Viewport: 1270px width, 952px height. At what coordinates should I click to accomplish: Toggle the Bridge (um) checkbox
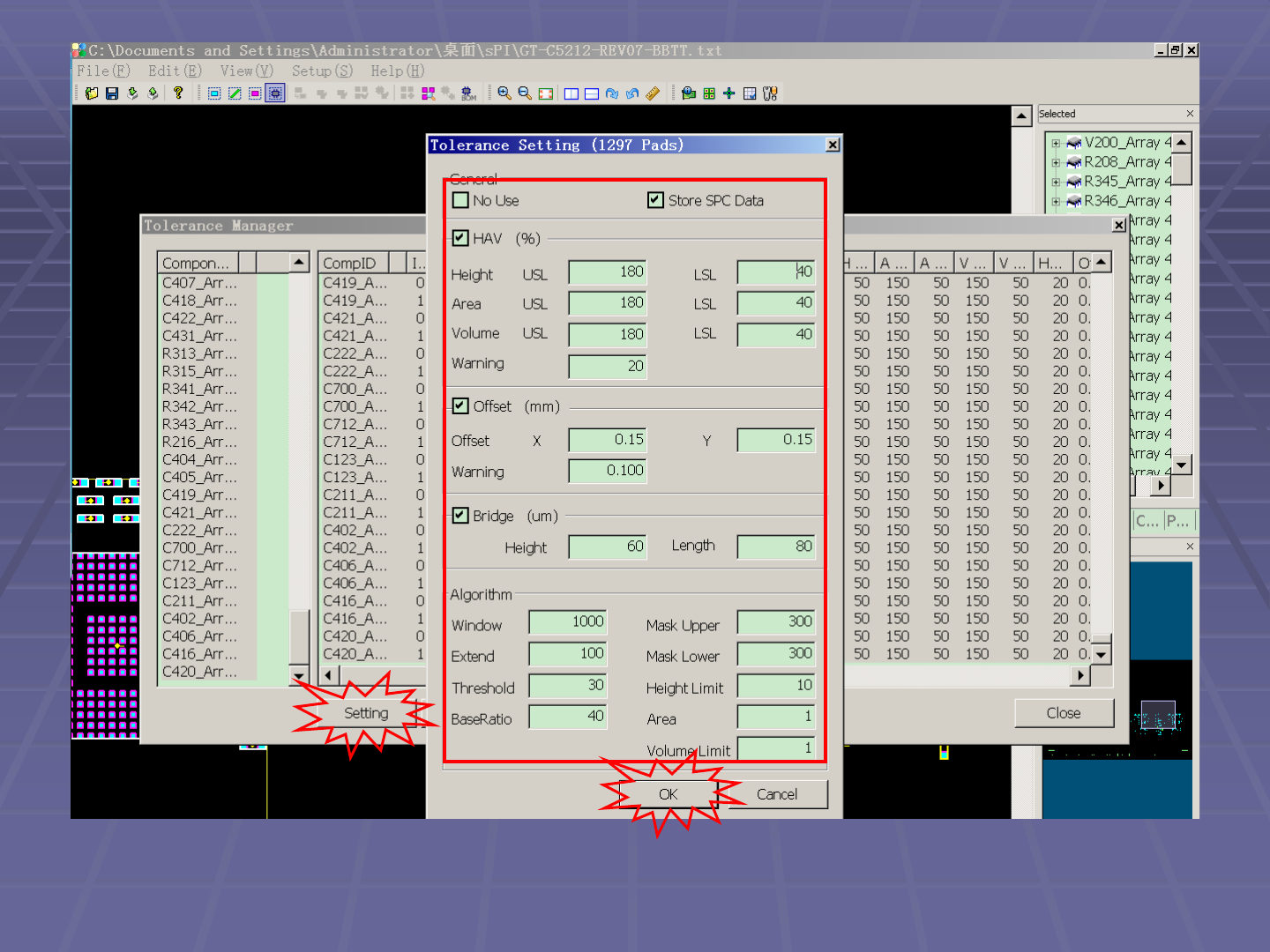[460, 516]
